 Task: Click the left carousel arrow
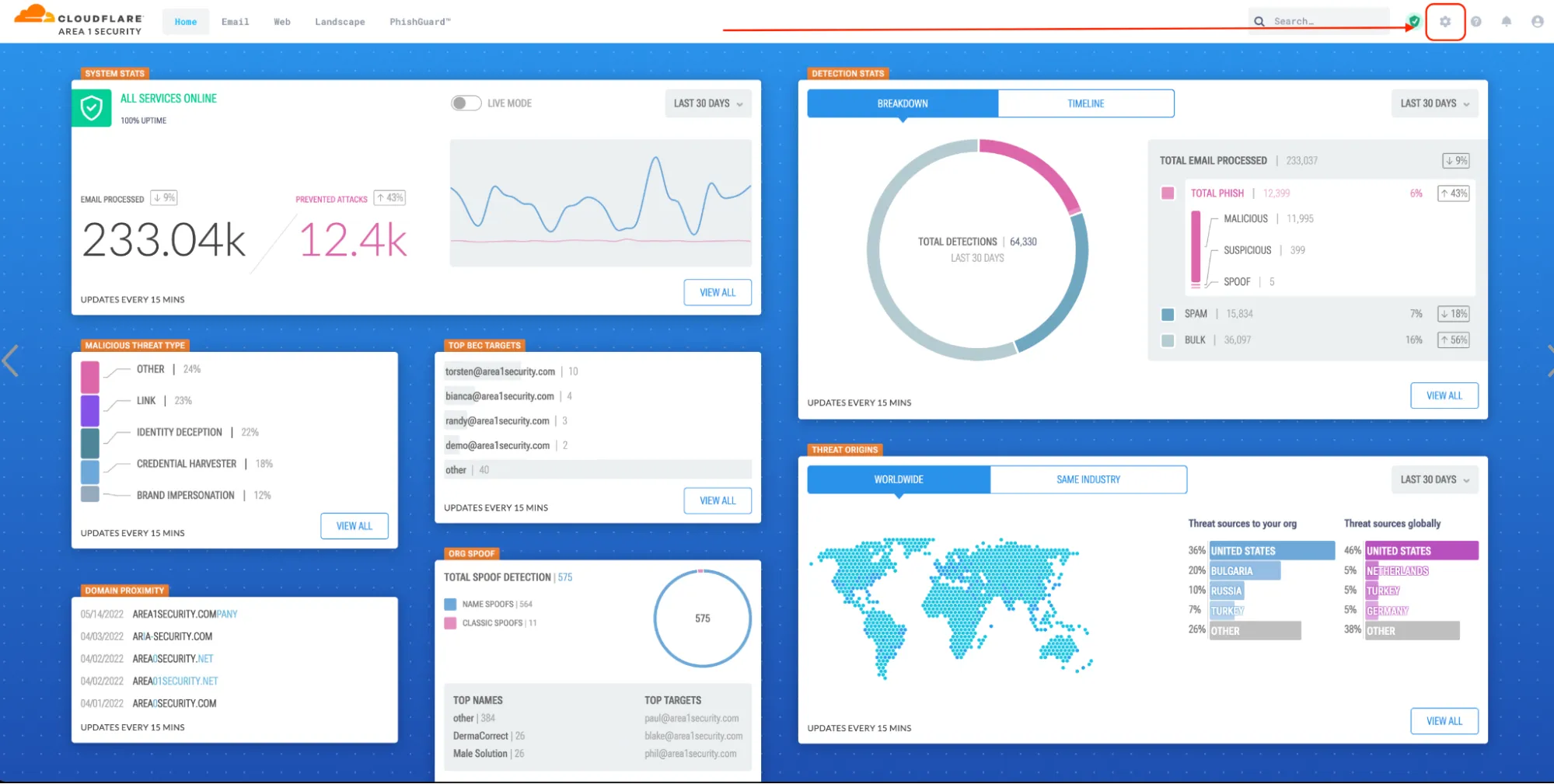coord(10,361)
